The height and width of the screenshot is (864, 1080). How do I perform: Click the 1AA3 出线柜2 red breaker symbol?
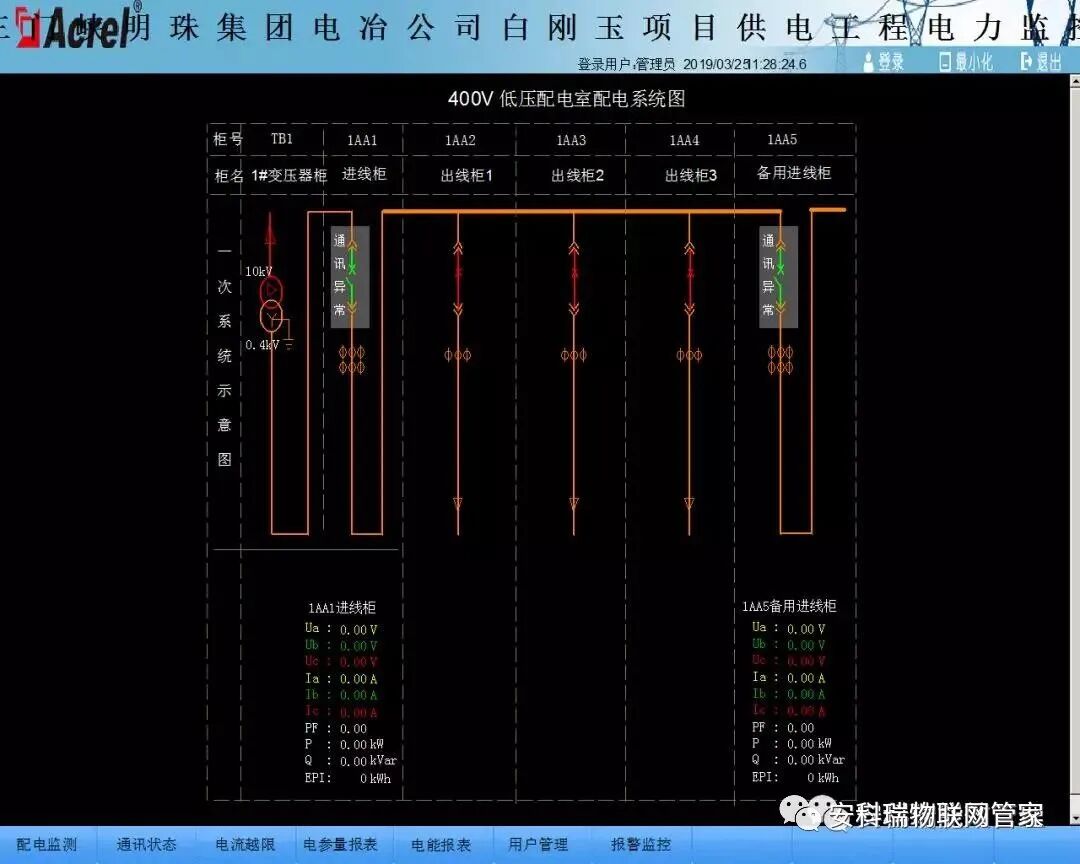point(574,278)
